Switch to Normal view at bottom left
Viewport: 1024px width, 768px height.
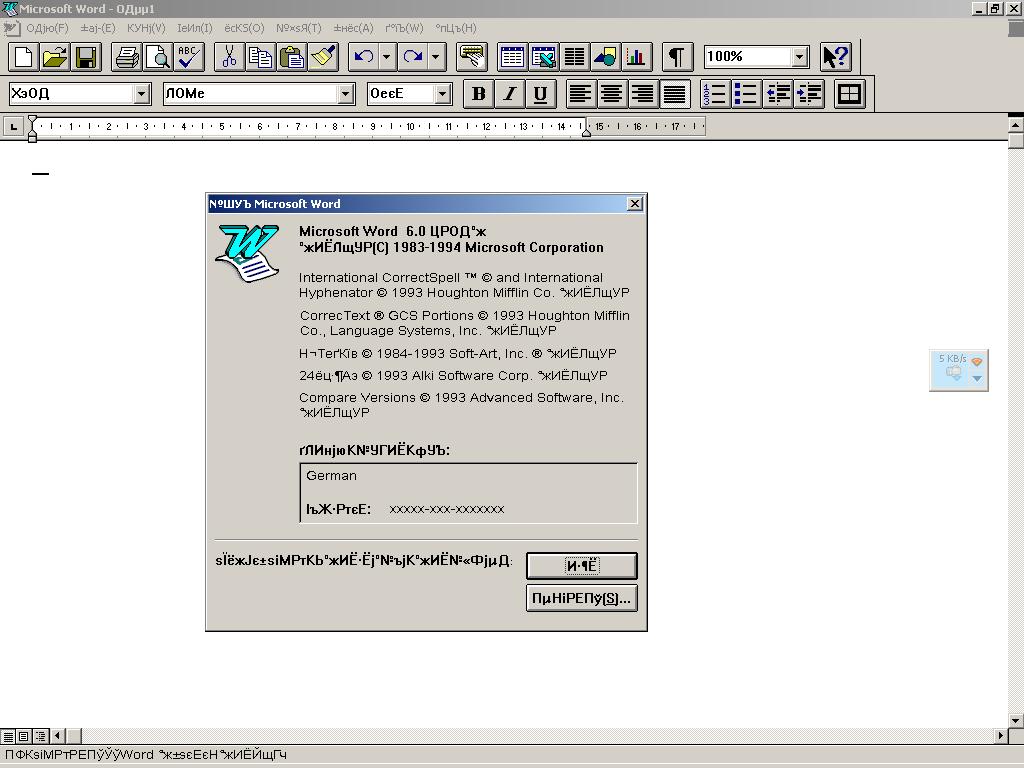(x=8, y=736)
